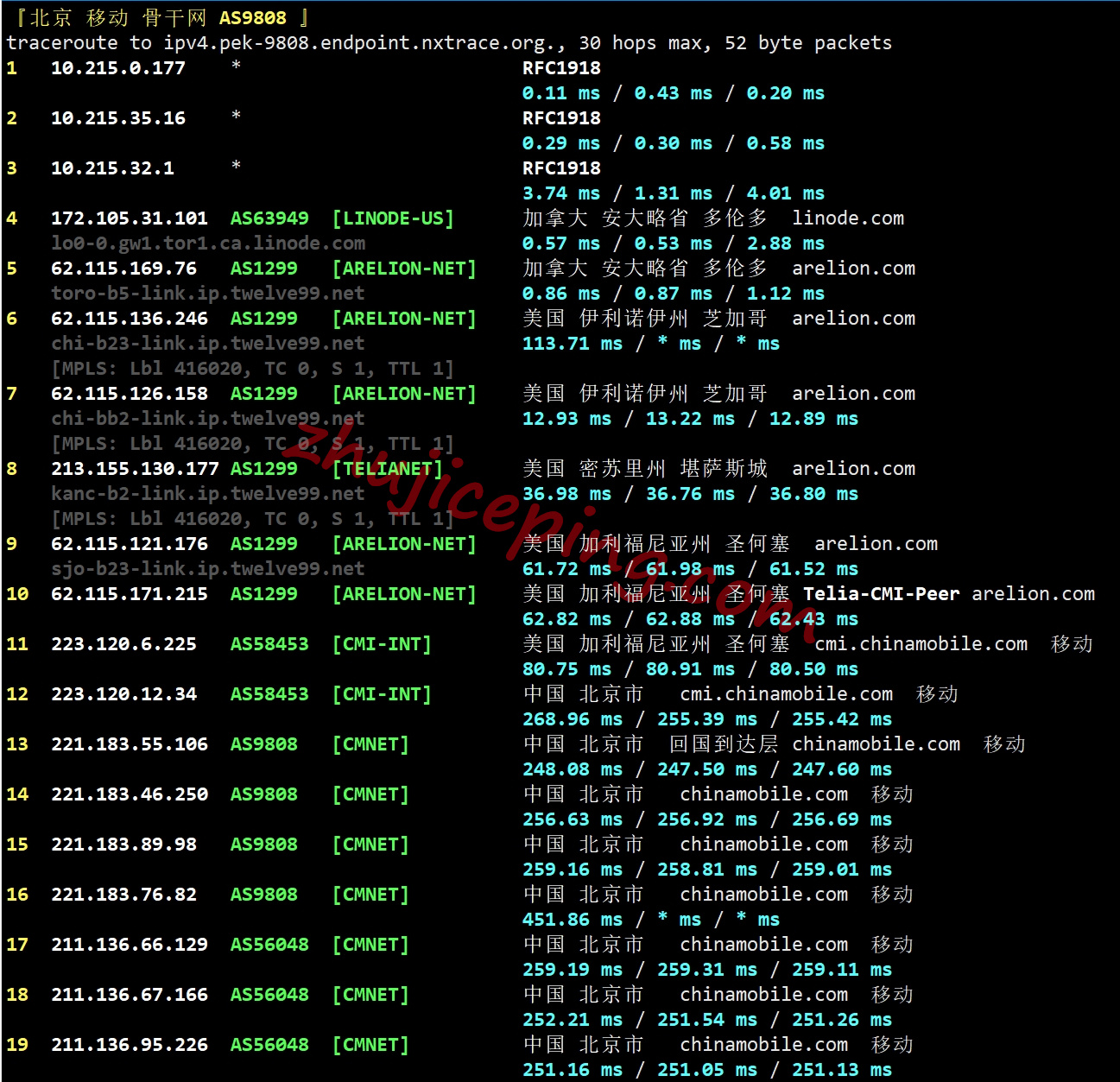Click the 252.21 ms latency value
Viewport: 1120px width, 1082px height.
pyautogui.click(x=573, y=1020)
